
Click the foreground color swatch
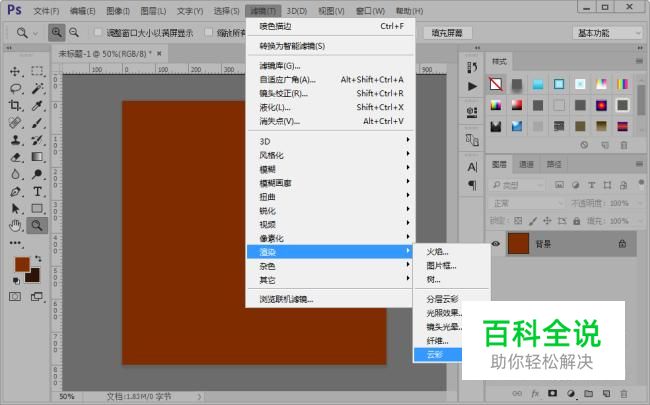[x=22, y=264]
